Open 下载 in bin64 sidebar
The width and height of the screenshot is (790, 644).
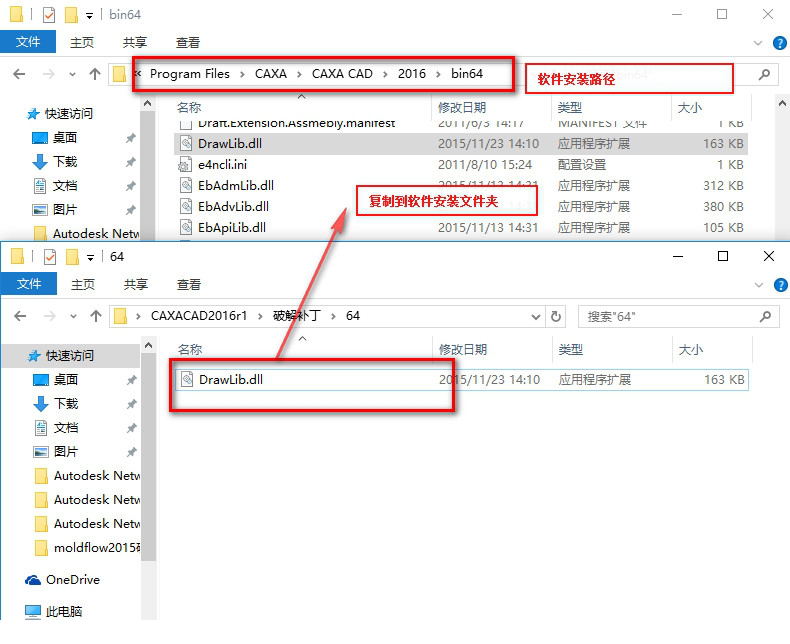coord(64,162)
